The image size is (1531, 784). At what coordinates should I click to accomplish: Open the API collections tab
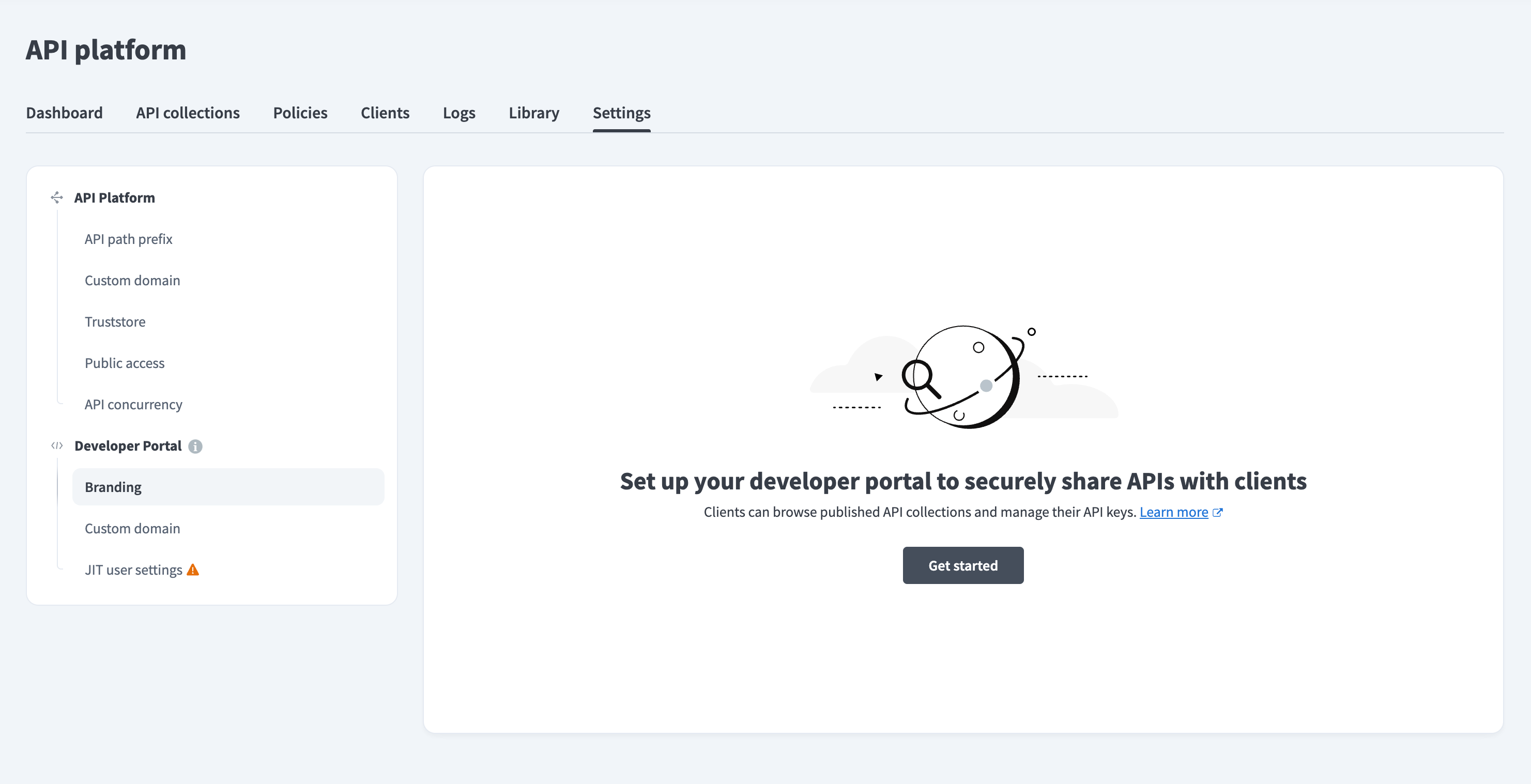click(187, 112)
